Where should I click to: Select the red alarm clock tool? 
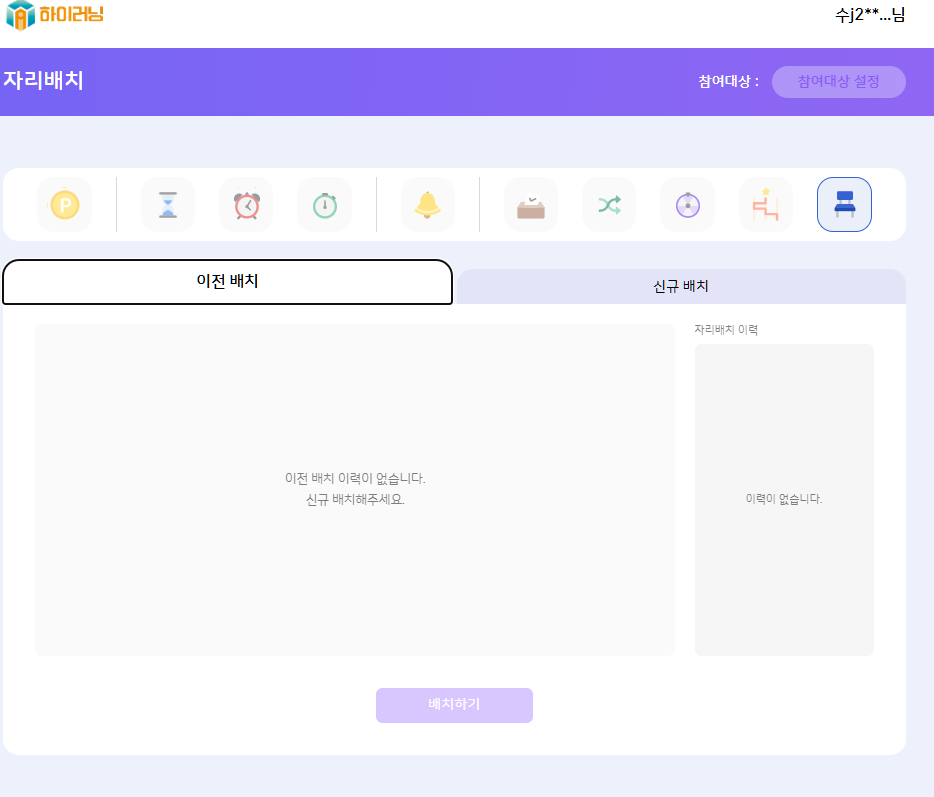246,205
